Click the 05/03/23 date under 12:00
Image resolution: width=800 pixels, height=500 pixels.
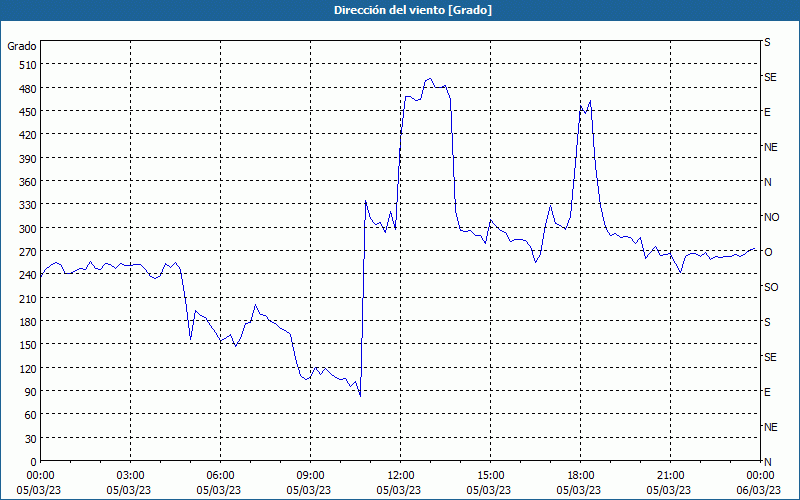(x=399, y=490)
